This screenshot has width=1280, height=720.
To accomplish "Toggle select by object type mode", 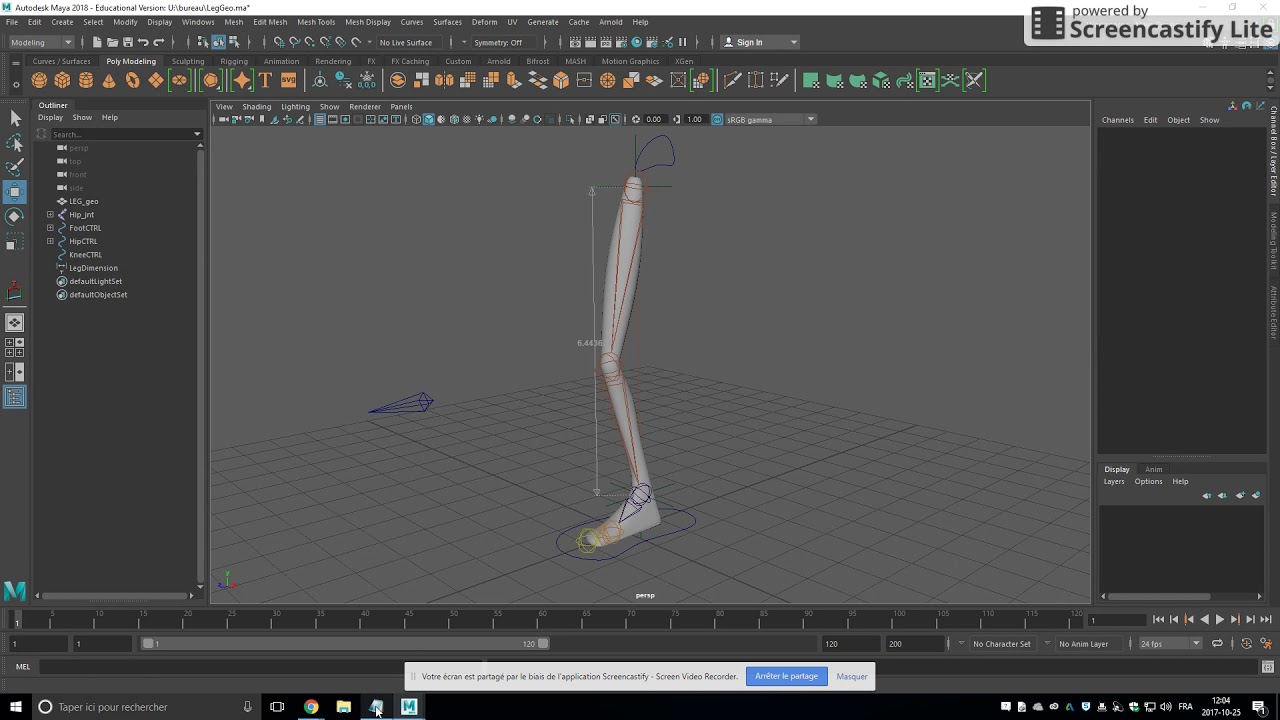I will pos(218,42).
